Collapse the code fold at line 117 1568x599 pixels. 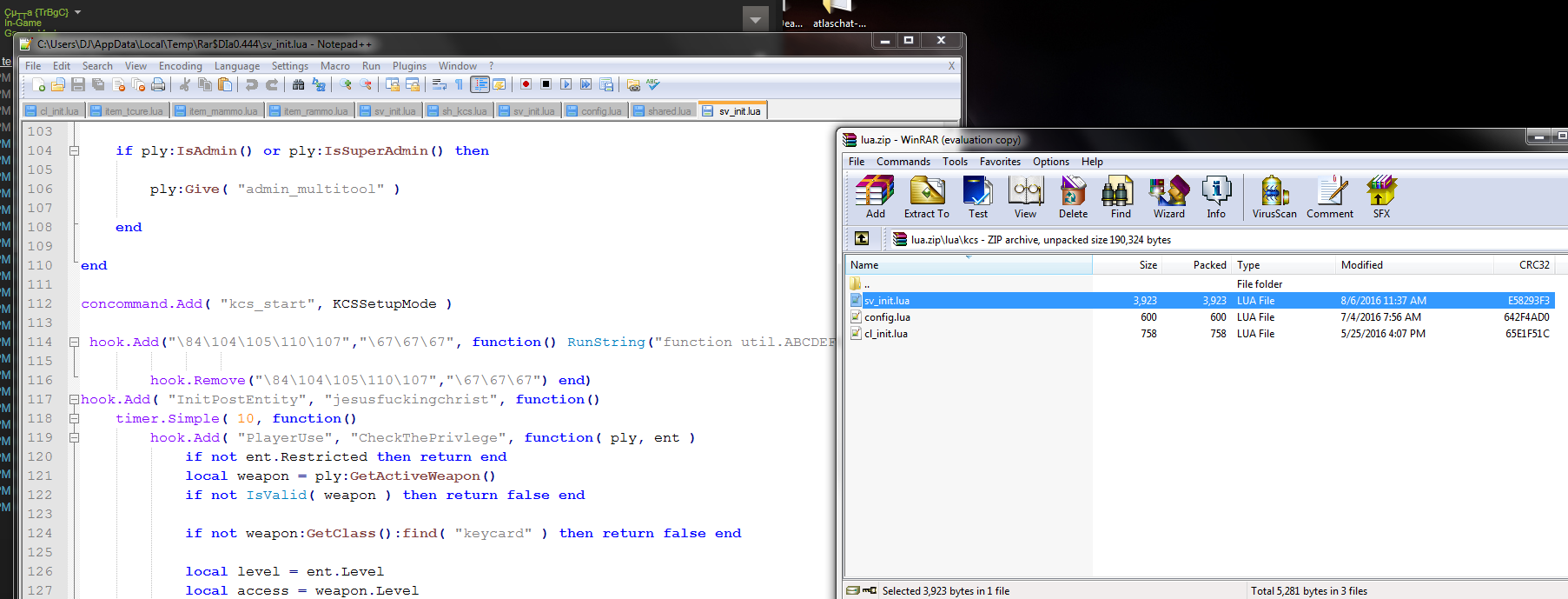[74, 399]
